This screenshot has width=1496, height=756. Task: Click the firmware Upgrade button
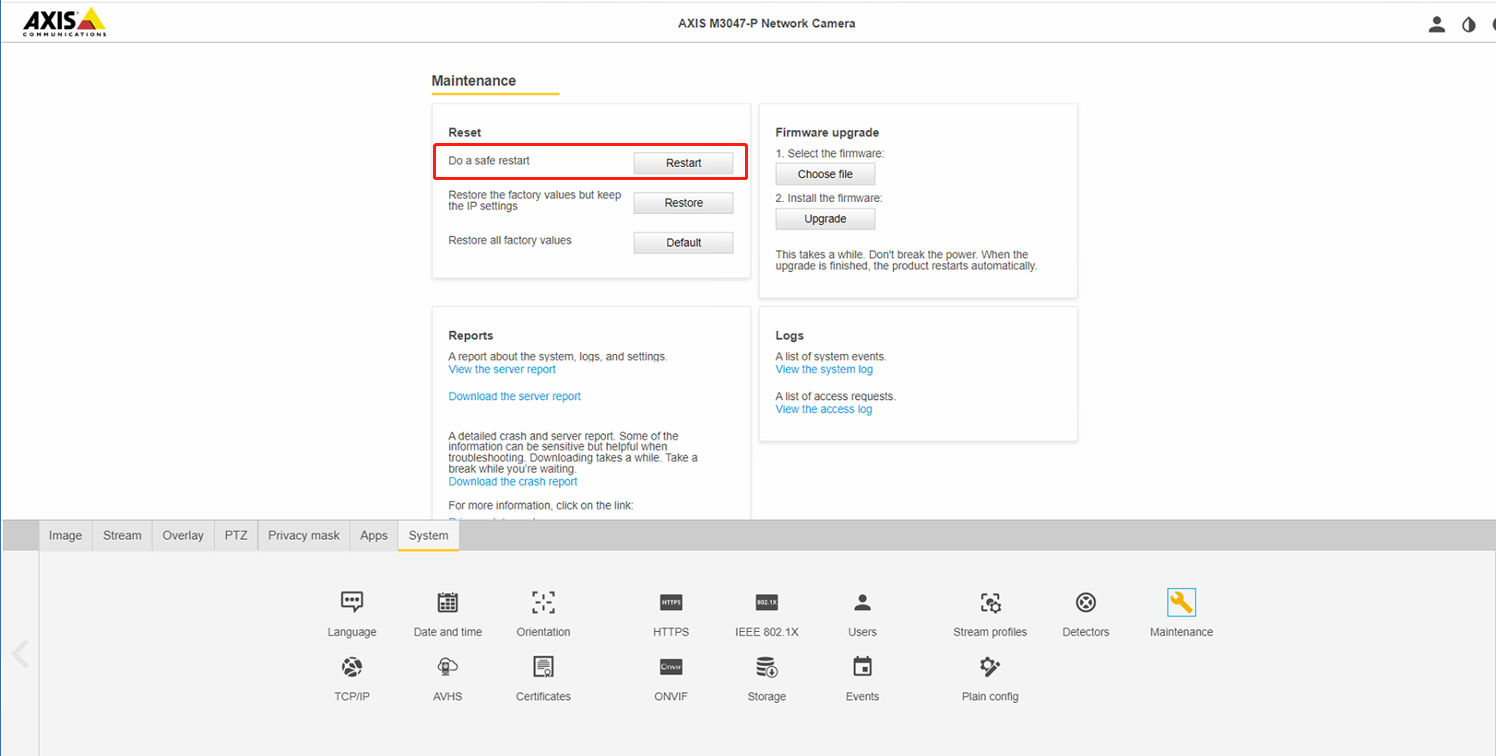825,219
